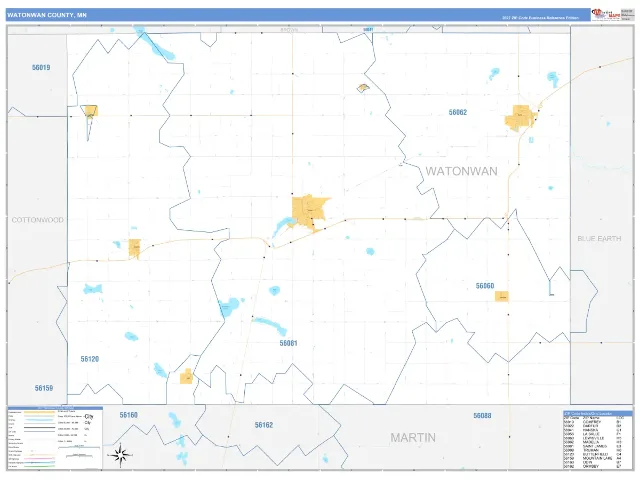This screenshot has width=640, height=480.
Task: Click the "BLUE EARTH" county label
Action: [x=599, y=238]
